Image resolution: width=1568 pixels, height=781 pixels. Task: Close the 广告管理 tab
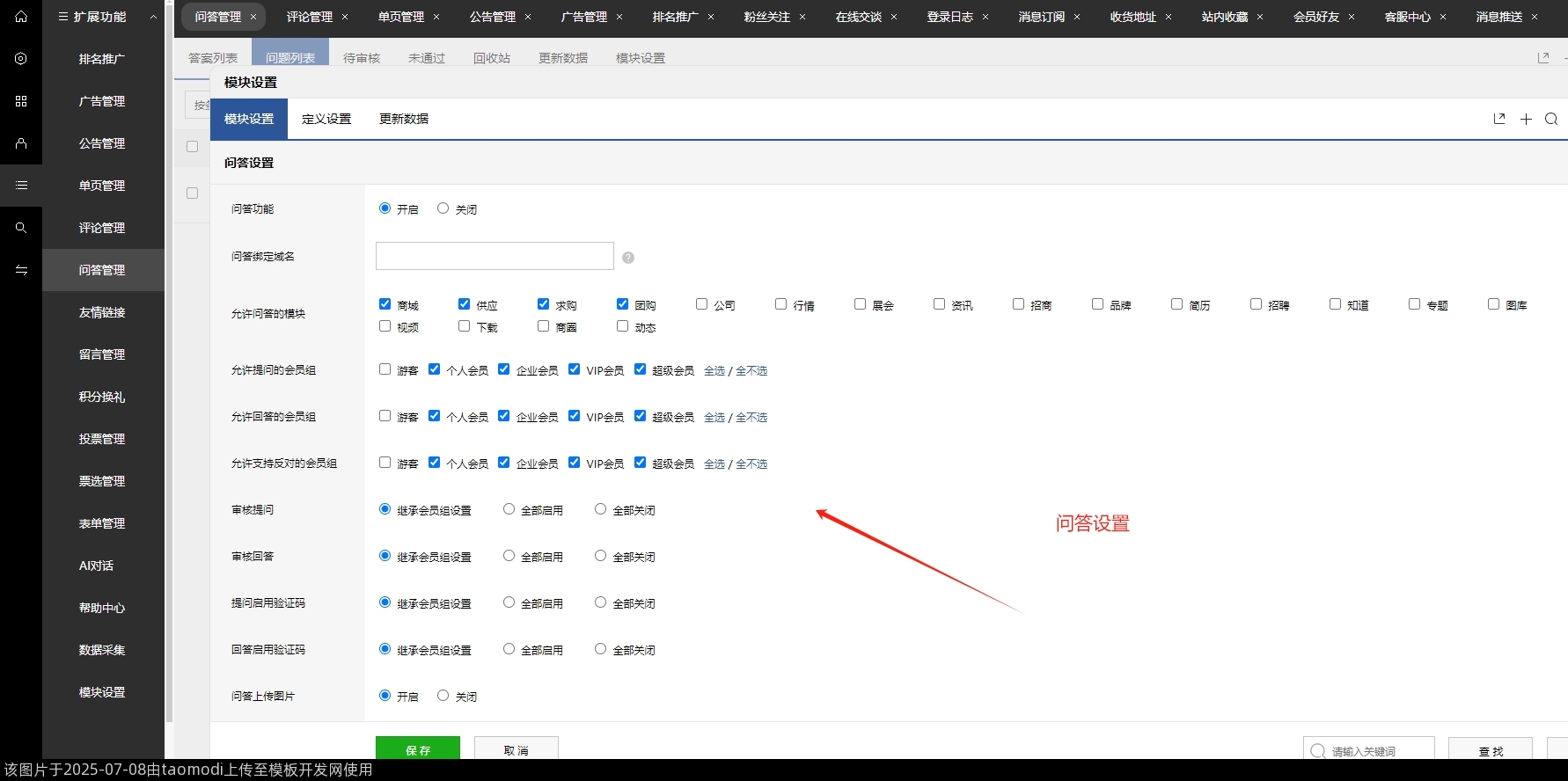pos(619,17)
